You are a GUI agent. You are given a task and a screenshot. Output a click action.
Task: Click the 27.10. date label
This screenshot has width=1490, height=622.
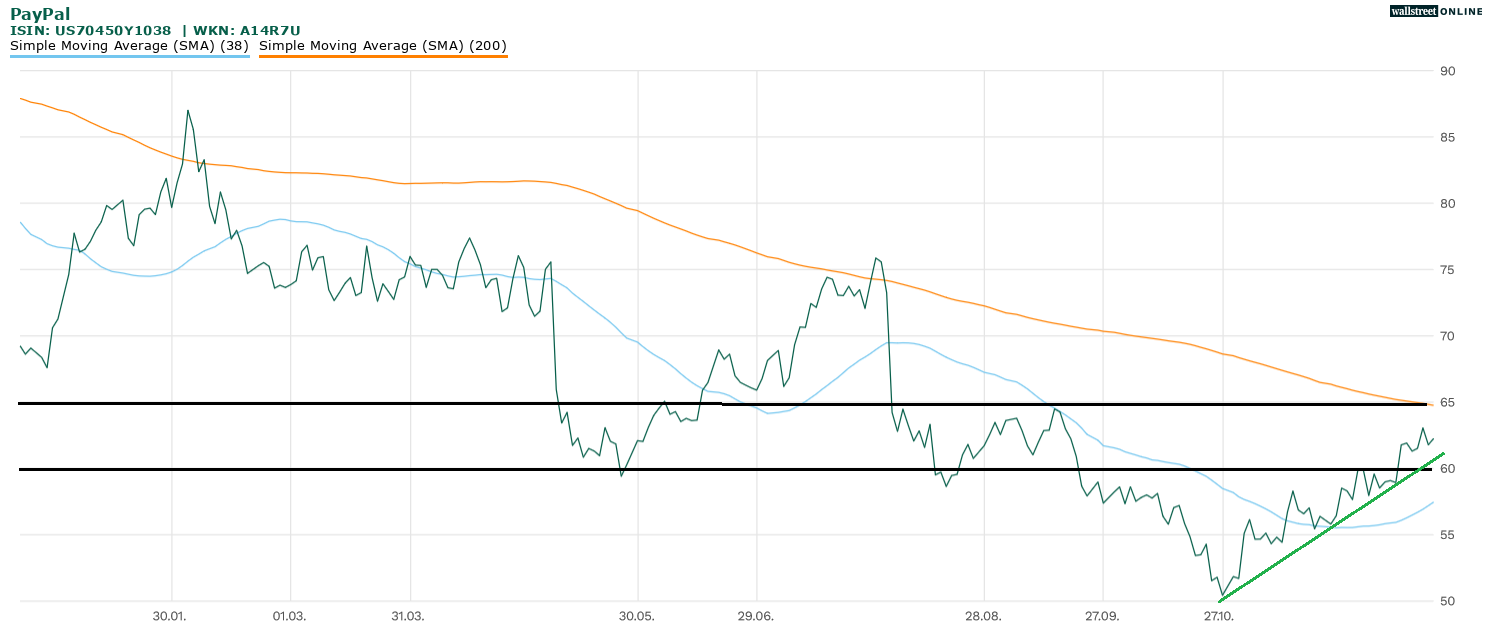(1219, 616)
